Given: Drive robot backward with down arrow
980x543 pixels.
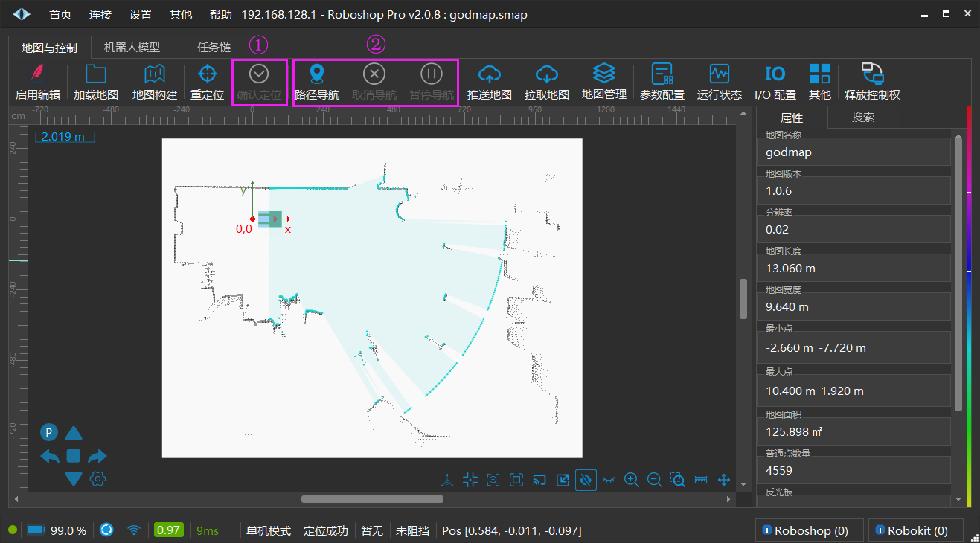Looking at the screenshot, I should pyautogui.click(x=74, y=479).
